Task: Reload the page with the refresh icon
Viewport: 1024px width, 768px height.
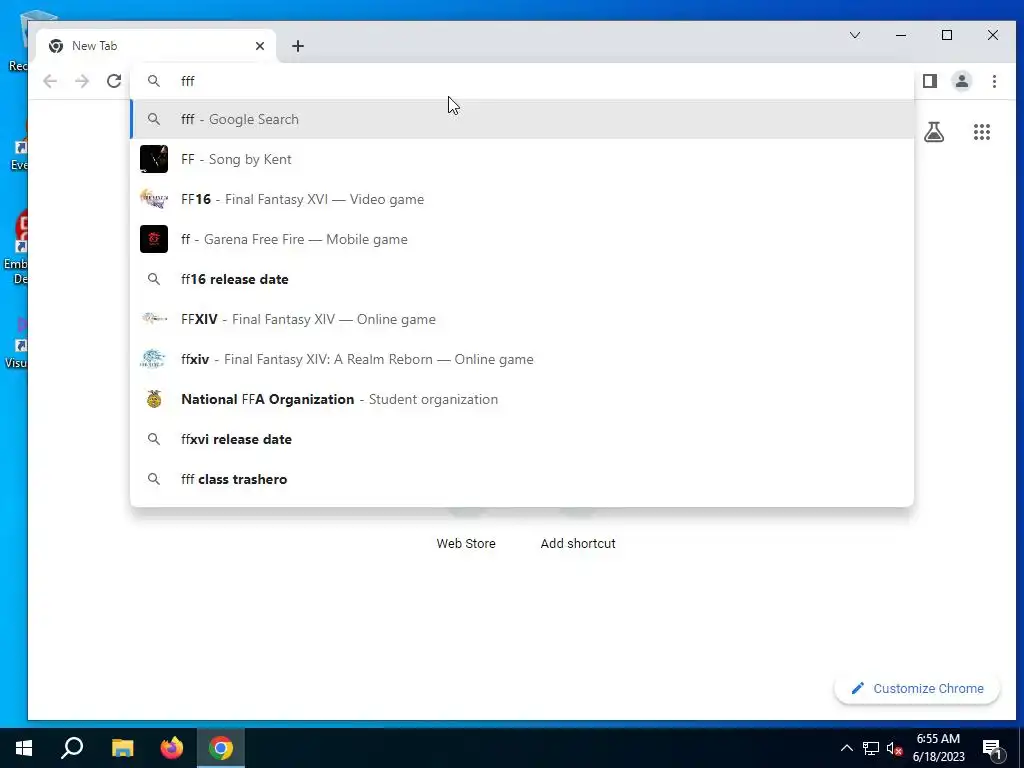Action: [x=114, y=81]
